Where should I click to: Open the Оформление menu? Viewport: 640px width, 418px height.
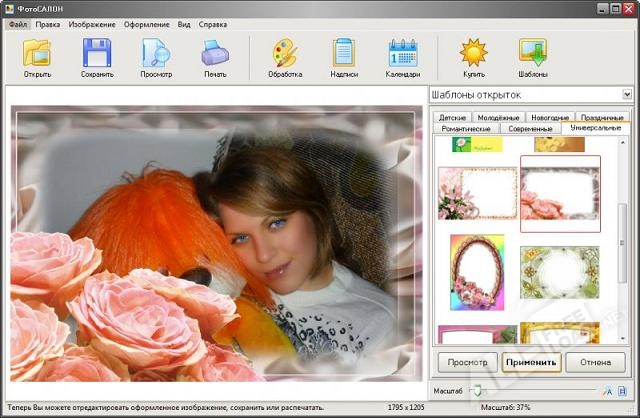click(146, 23)
